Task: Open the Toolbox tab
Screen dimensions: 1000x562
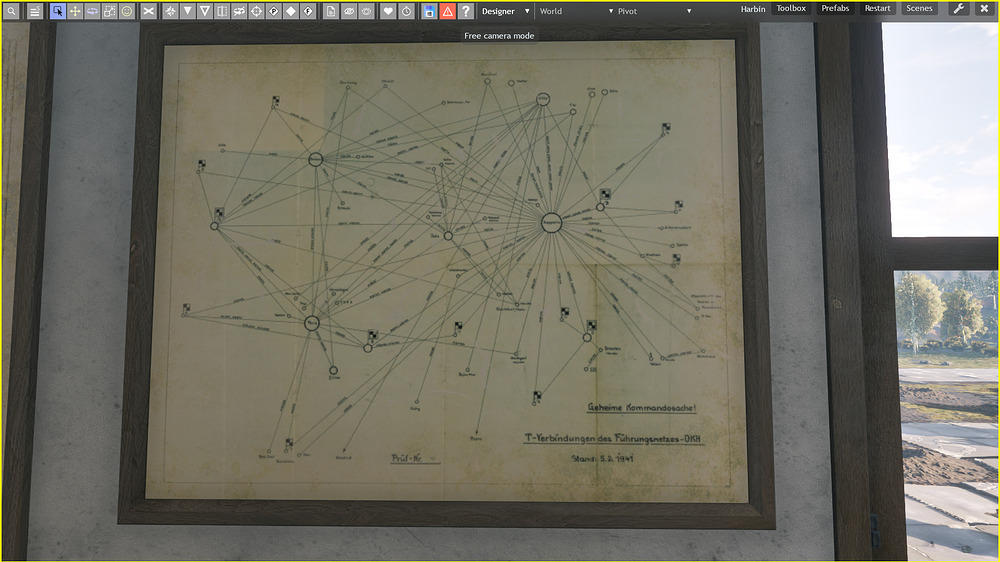Action: 790,9
